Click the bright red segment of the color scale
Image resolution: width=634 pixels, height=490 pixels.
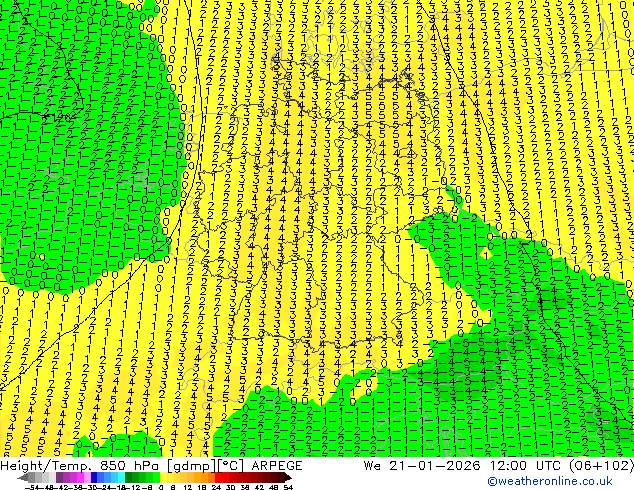218,477
